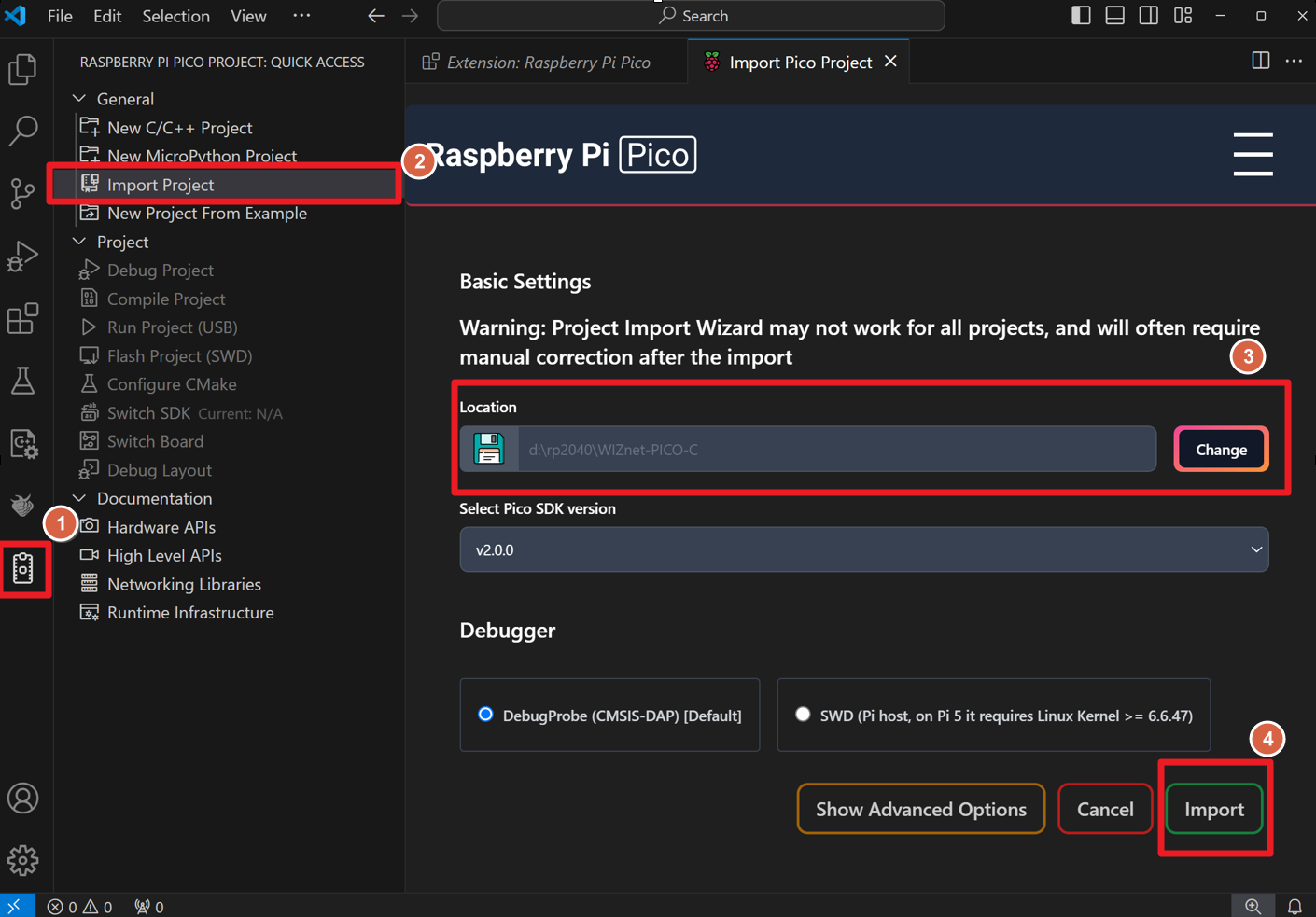Open the Run and Debug view

22,256
